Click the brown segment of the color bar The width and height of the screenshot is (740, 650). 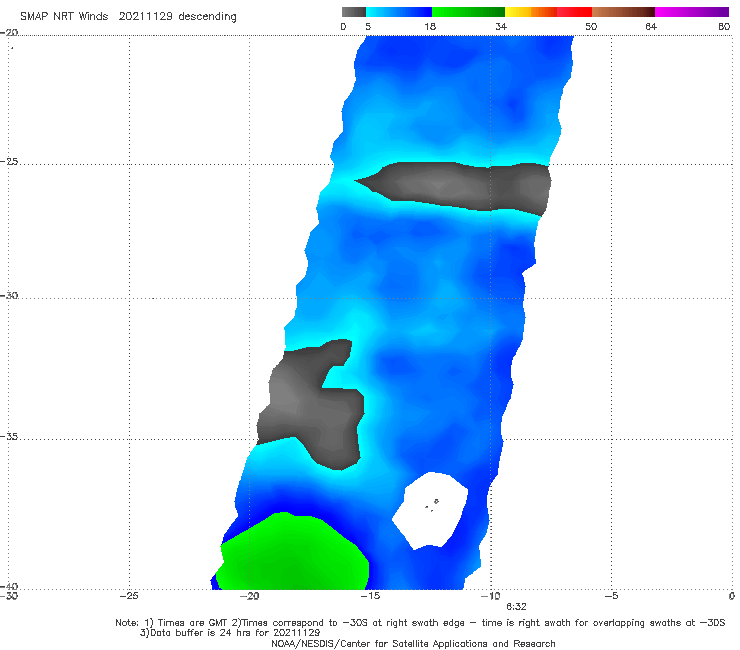(623, 12)
